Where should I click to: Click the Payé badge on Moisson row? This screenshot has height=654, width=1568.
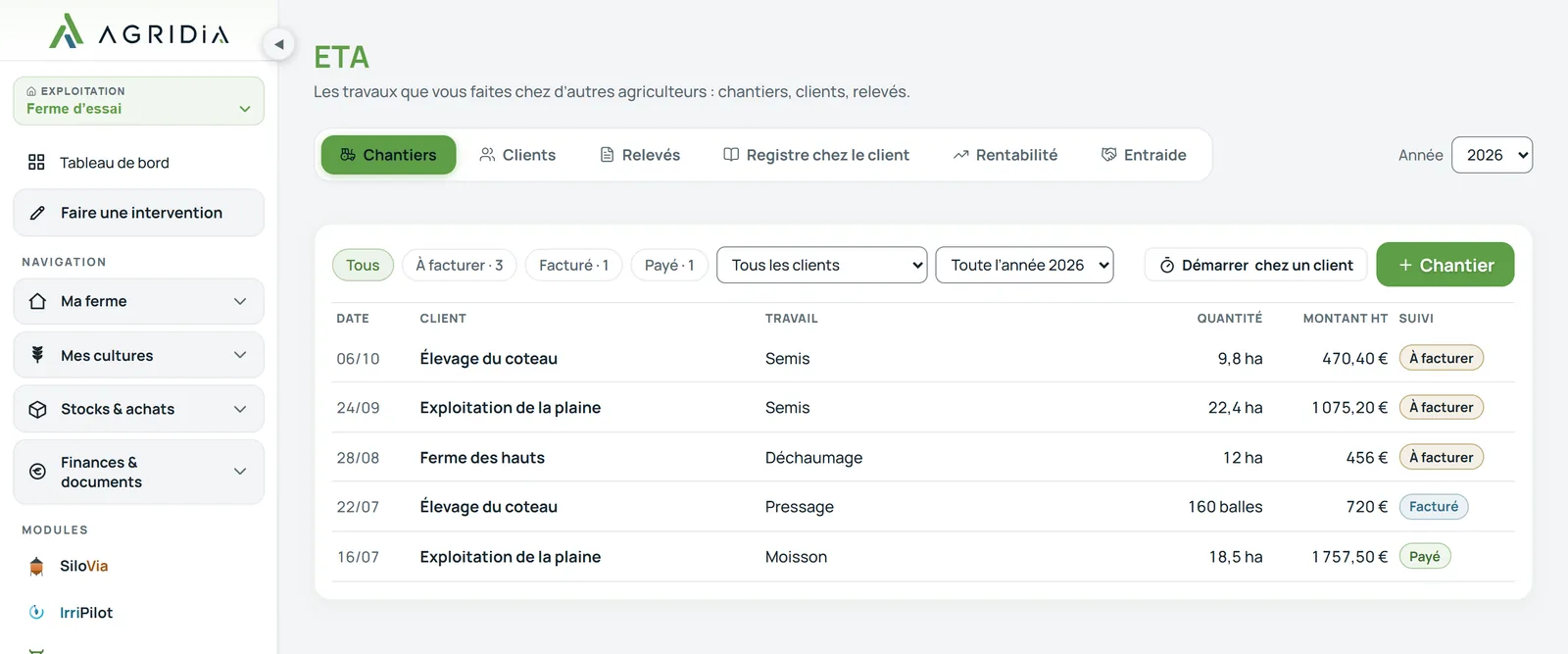[x=1424, y=556]
